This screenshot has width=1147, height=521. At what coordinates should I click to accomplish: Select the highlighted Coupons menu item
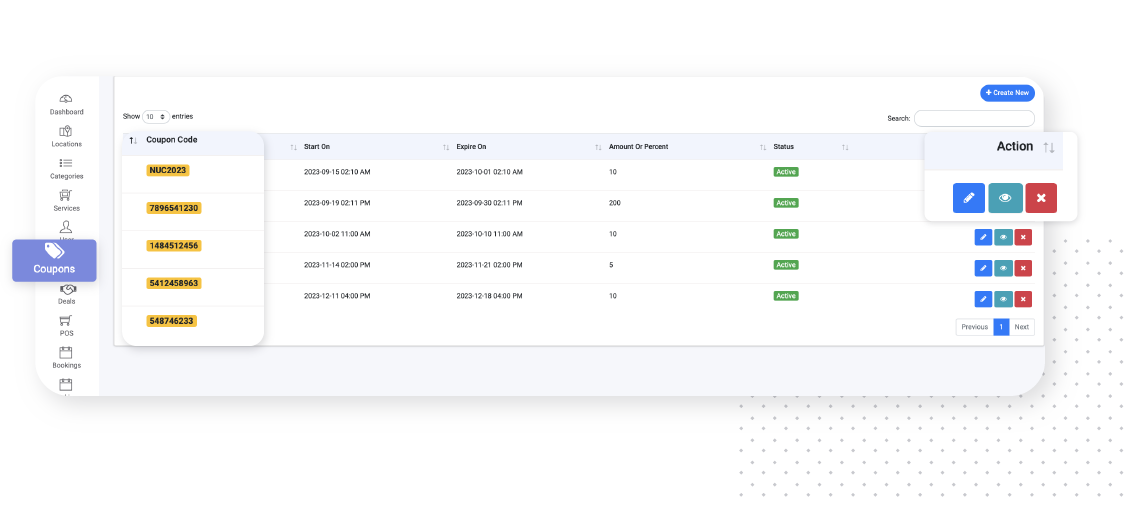[x=54, y=260]
